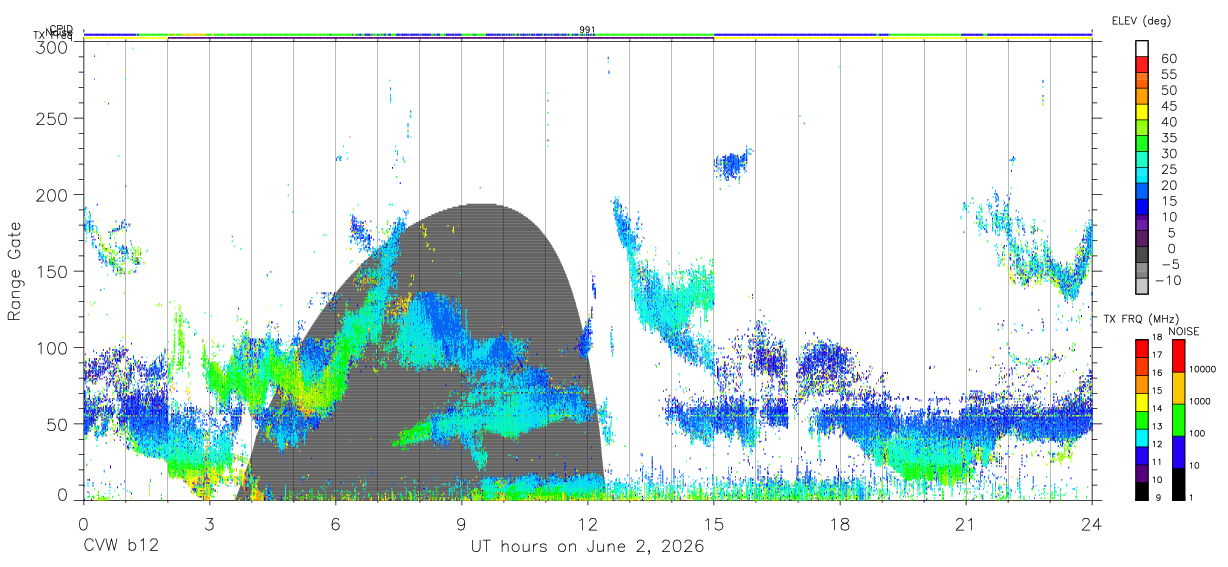The image size is (1228, 567).
Task: Click the scatter cluster near hour 15 gate 220
Action: [733, 164]
